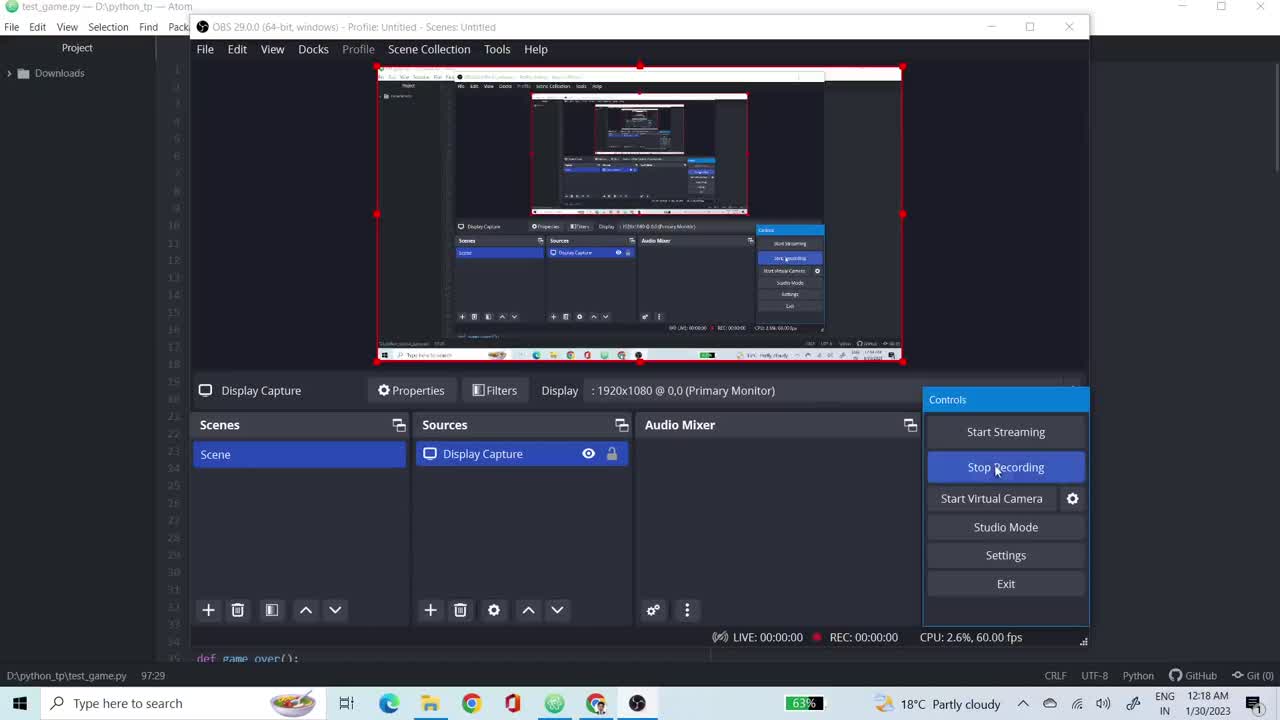This screenshot has height=720, width=1280.
Task: Click Git (0) in Atom status bar
Action: [x=1252, y=675]
